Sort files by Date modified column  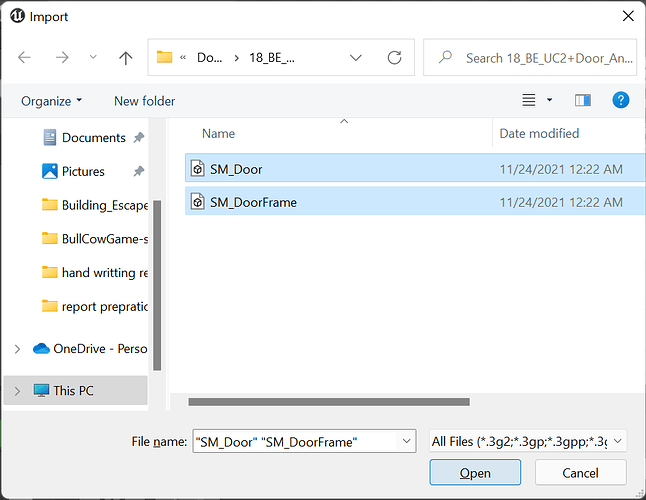coord(539,133)
